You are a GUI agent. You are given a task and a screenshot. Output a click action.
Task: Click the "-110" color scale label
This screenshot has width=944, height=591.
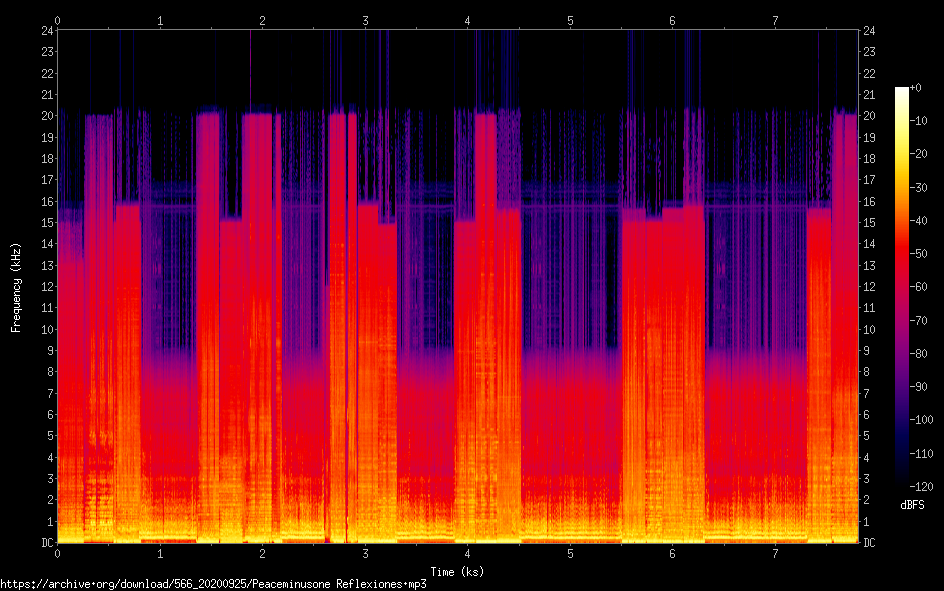pyautogui.click(x=921, y=454)
